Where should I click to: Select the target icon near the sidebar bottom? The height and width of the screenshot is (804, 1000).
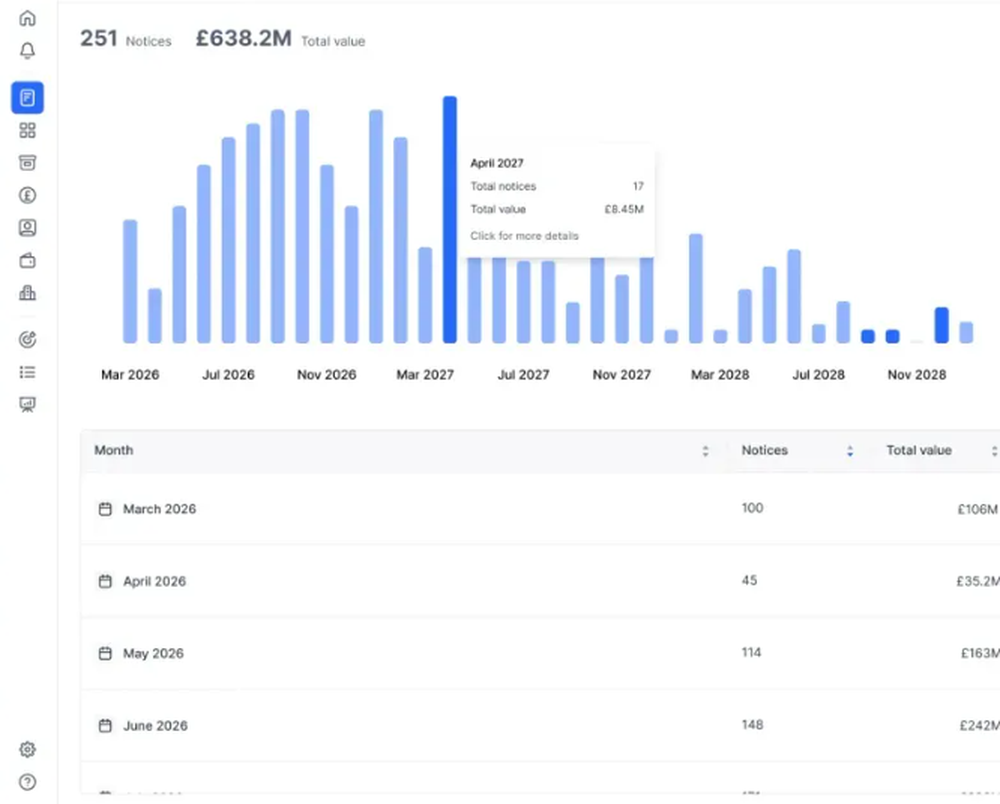[27, 339]
